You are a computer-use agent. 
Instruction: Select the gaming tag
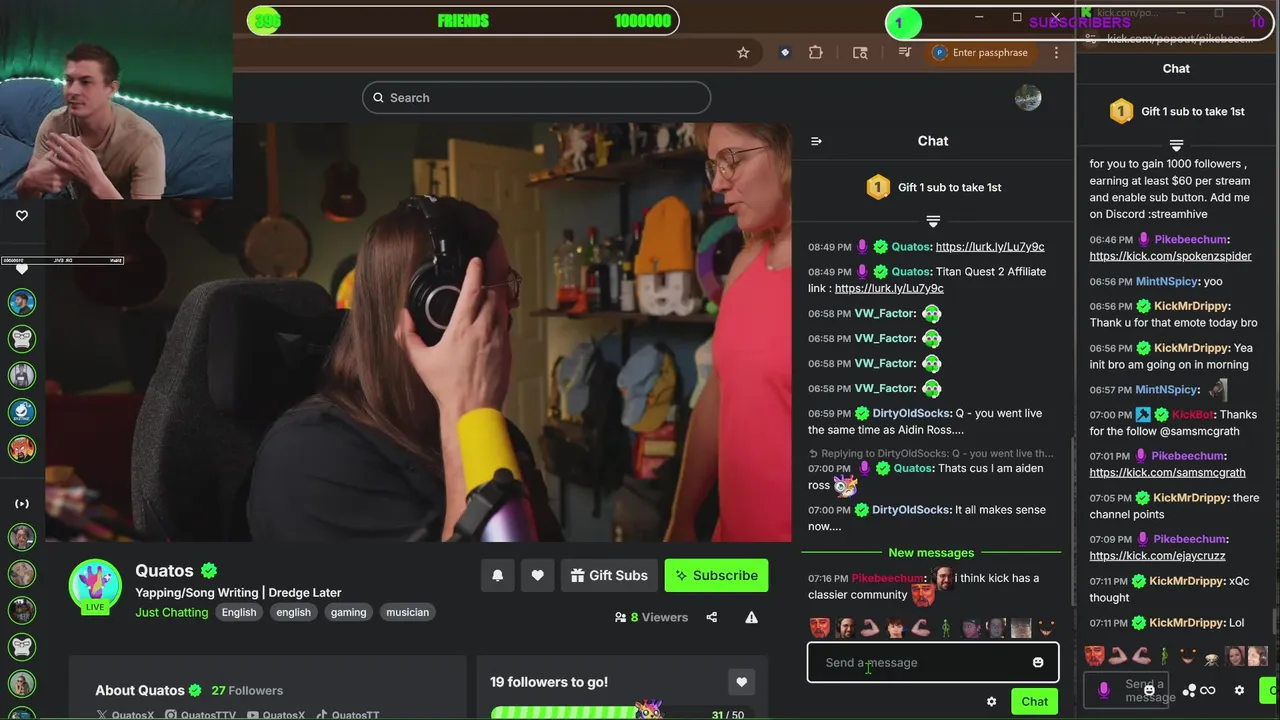click(348, 613)
